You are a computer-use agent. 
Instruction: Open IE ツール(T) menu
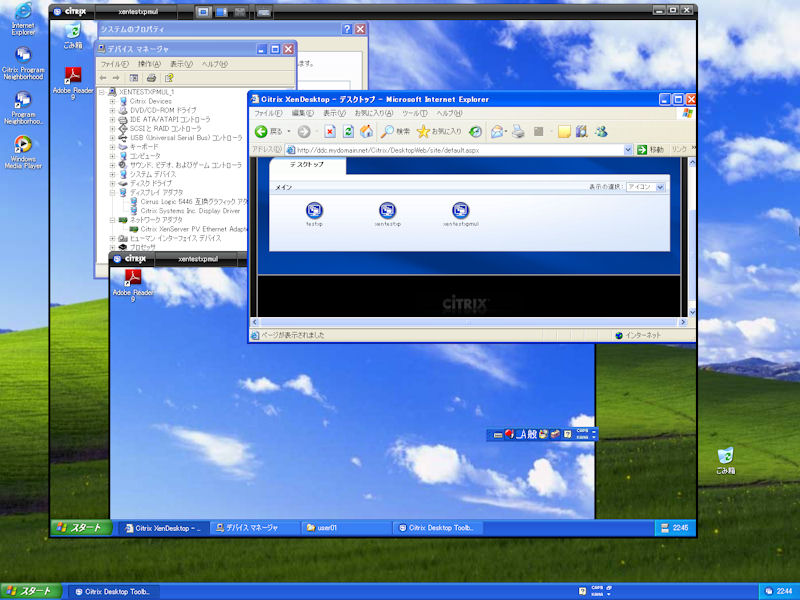coord(414,113)
